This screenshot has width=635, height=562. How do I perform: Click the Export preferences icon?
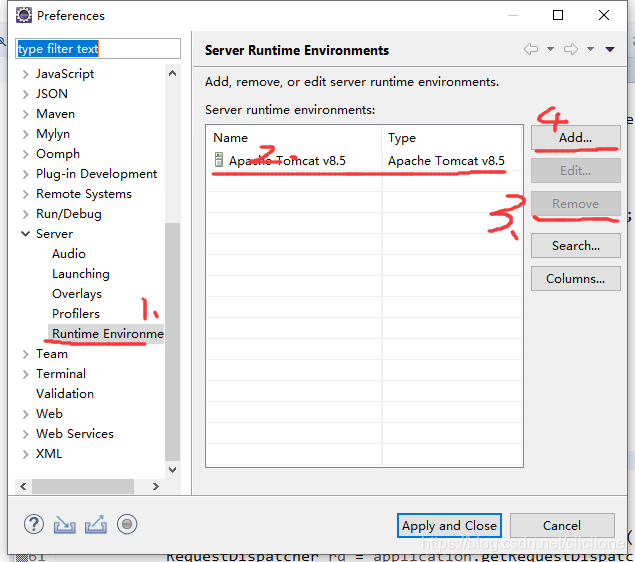pos(96,525)
